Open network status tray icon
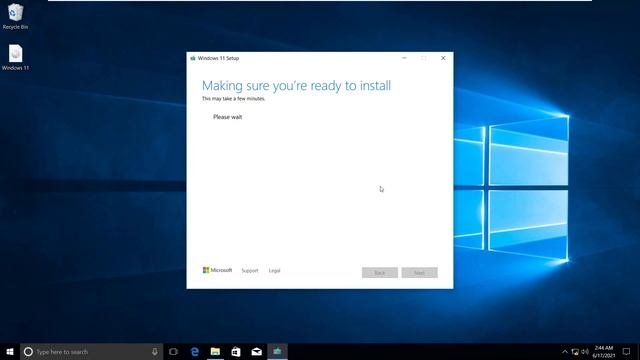640x360 pixels. coord(575,351)
